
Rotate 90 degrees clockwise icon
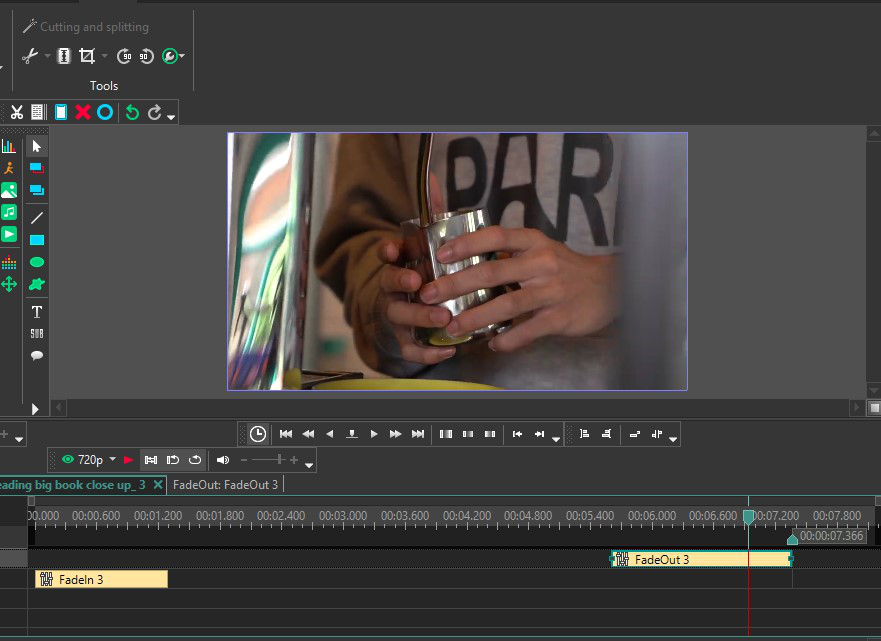(124, 56)
